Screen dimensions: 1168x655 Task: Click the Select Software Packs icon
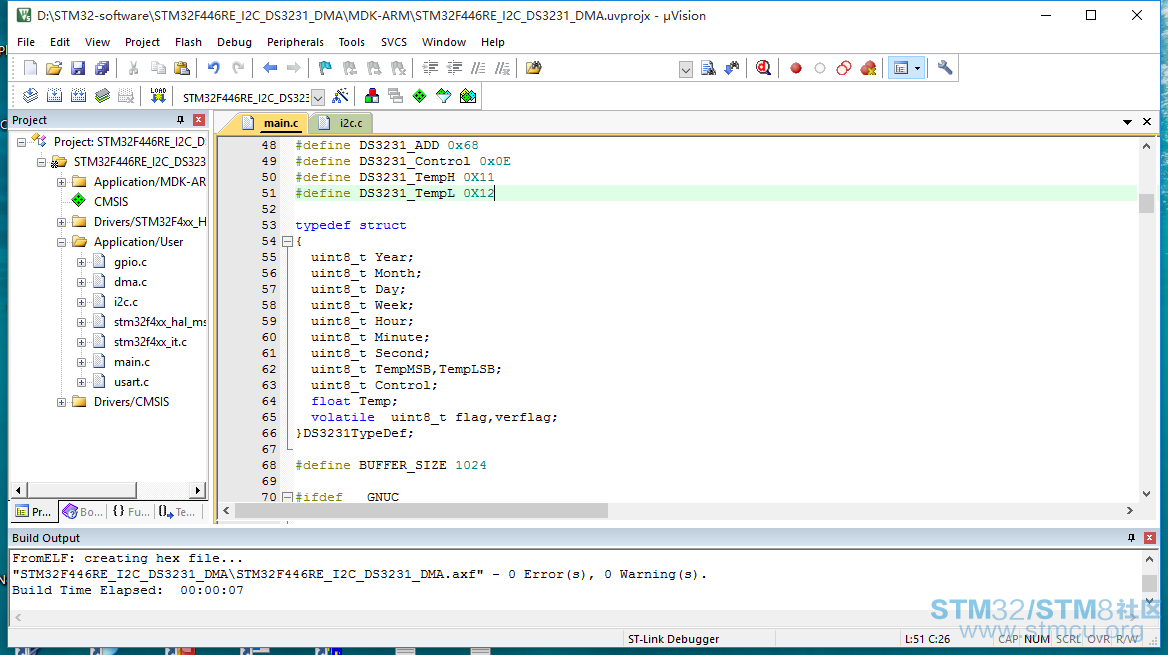[x=443, y=96]
